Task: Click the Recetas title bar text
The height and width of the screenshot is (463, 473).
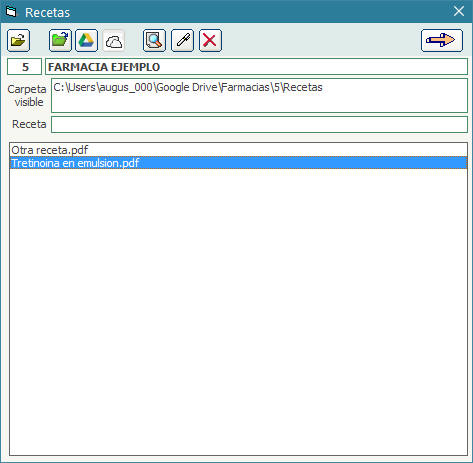Action: click(47, 13)
